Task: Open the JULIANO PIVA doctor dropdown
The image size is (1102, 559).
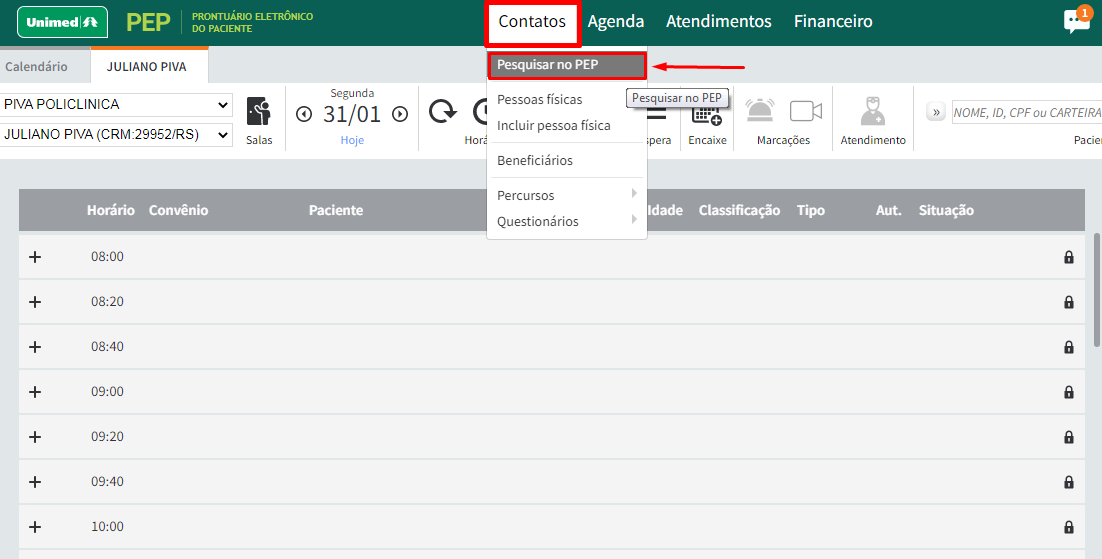Action: (x=116, y=134)
